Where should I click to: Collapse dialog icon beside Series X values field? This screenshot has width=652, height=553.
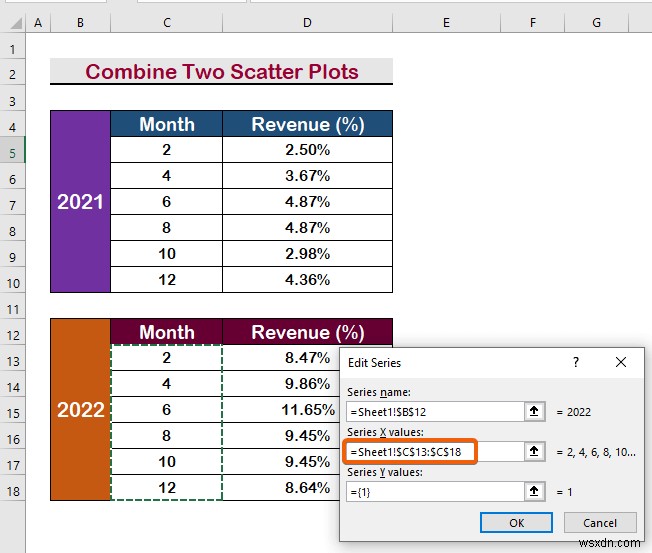pos(534,452)
